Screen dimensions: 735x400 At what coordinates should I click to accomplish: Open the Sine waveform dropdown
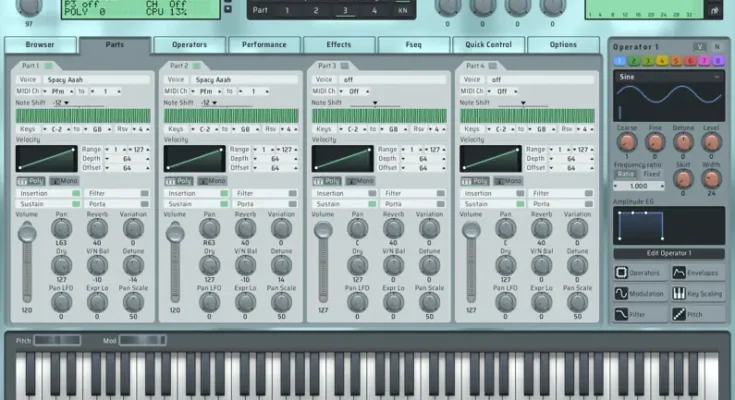coord(669,77)
